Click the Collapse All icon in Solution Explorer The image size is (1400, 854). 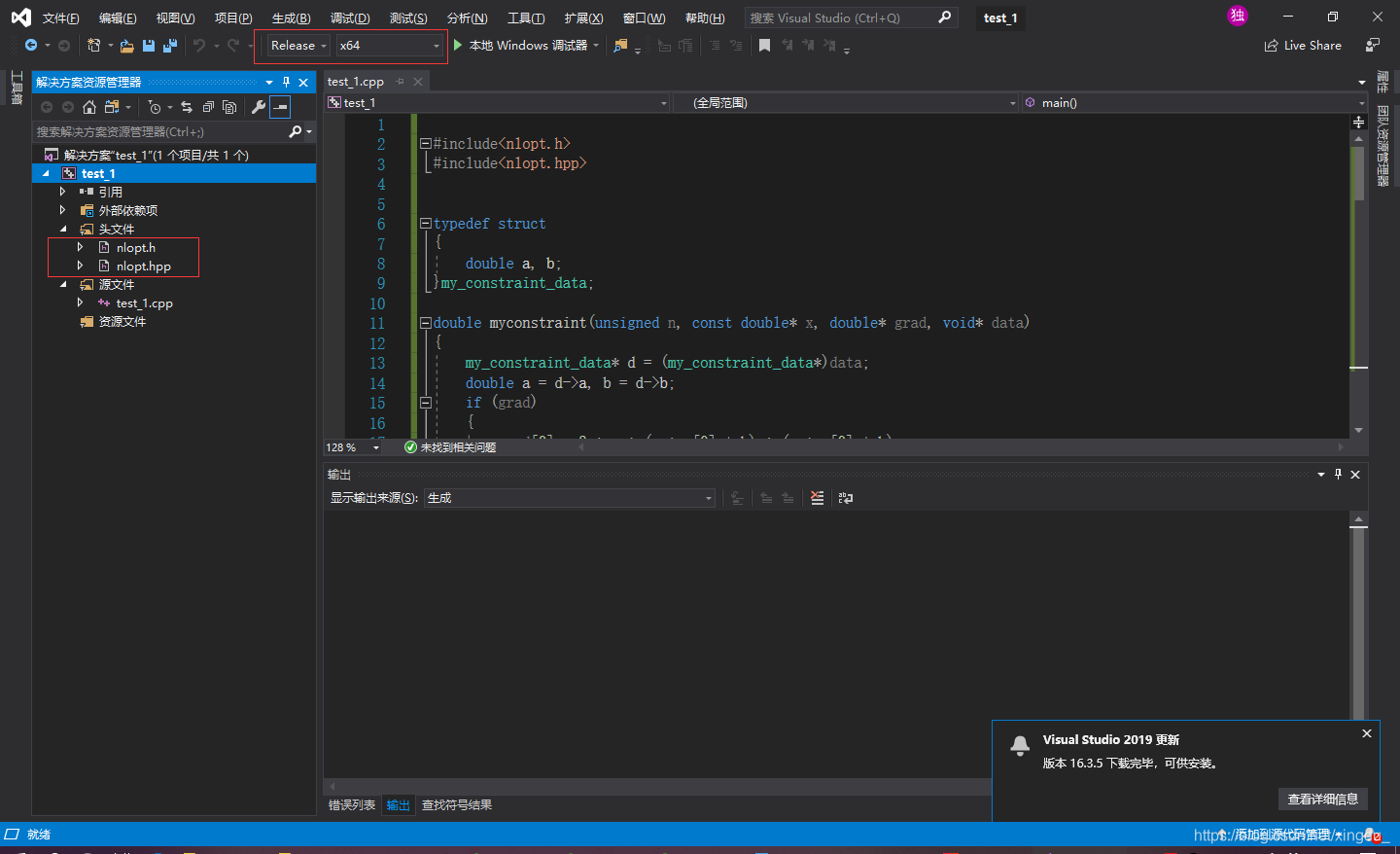pos(208,107)
